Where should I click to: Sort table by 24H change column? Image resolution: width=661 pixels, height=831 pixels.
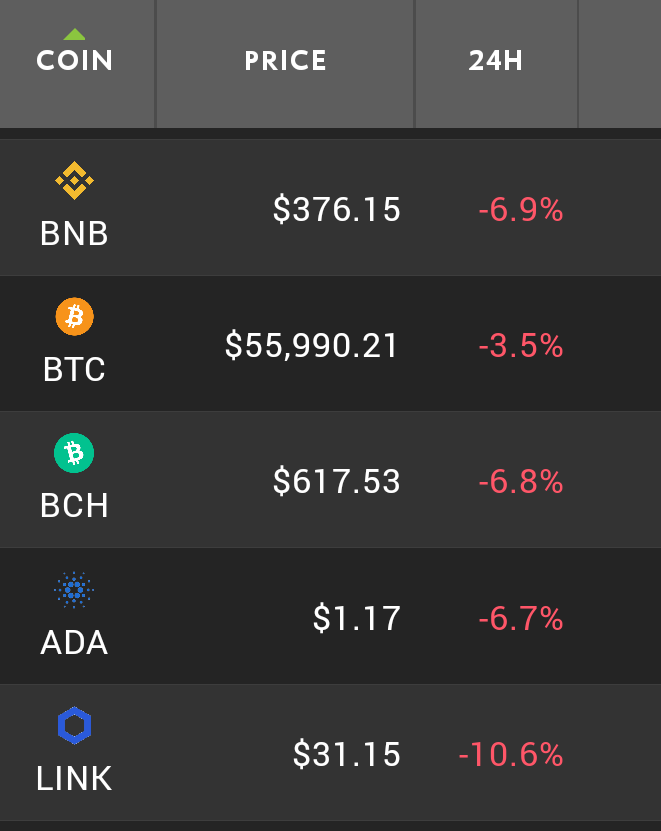click(x=496, y=60)
